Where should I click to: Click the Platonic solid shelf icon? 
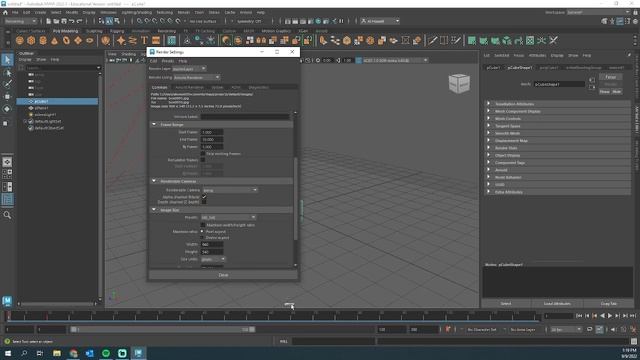105,40
